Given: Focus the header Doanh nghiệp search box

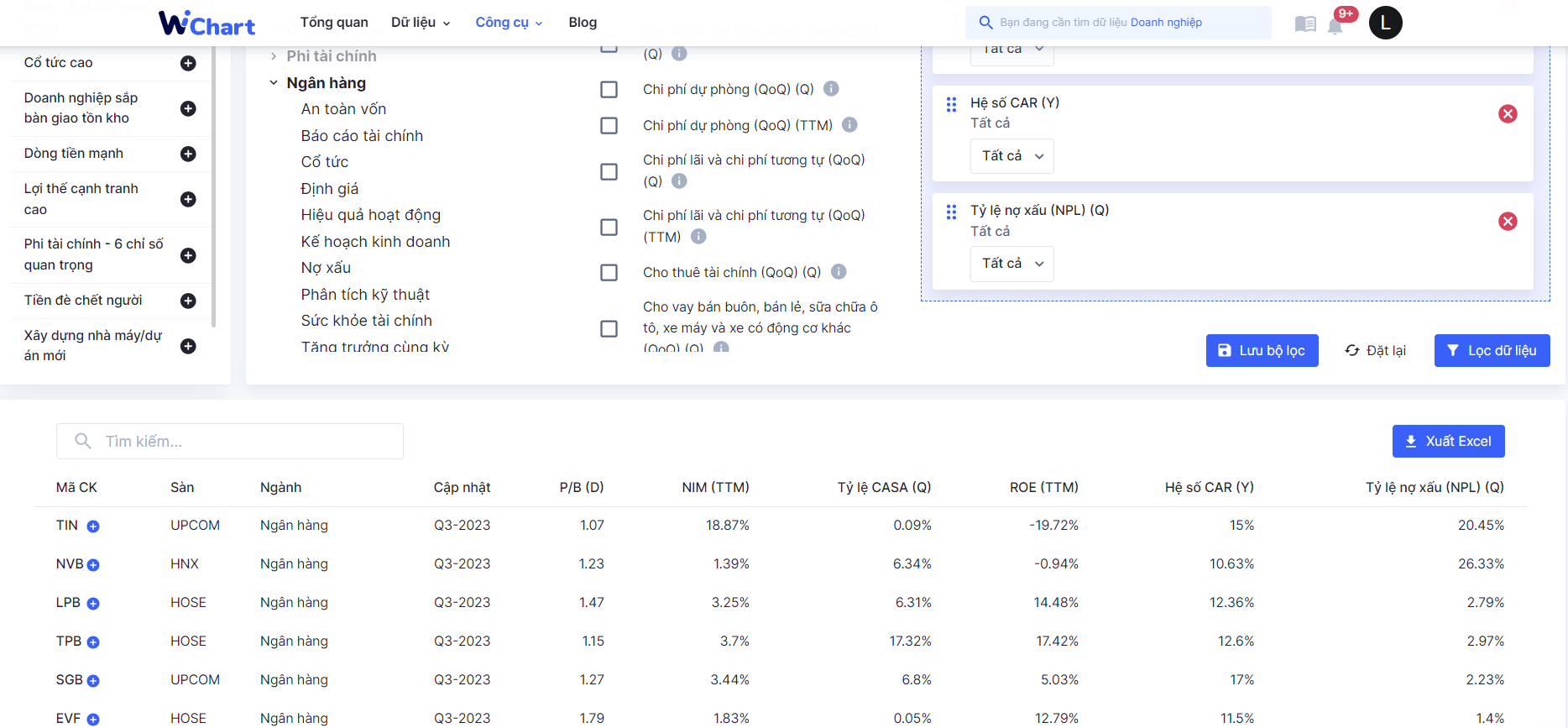Looking at the screenshot, I should (x=1118, y=23).
